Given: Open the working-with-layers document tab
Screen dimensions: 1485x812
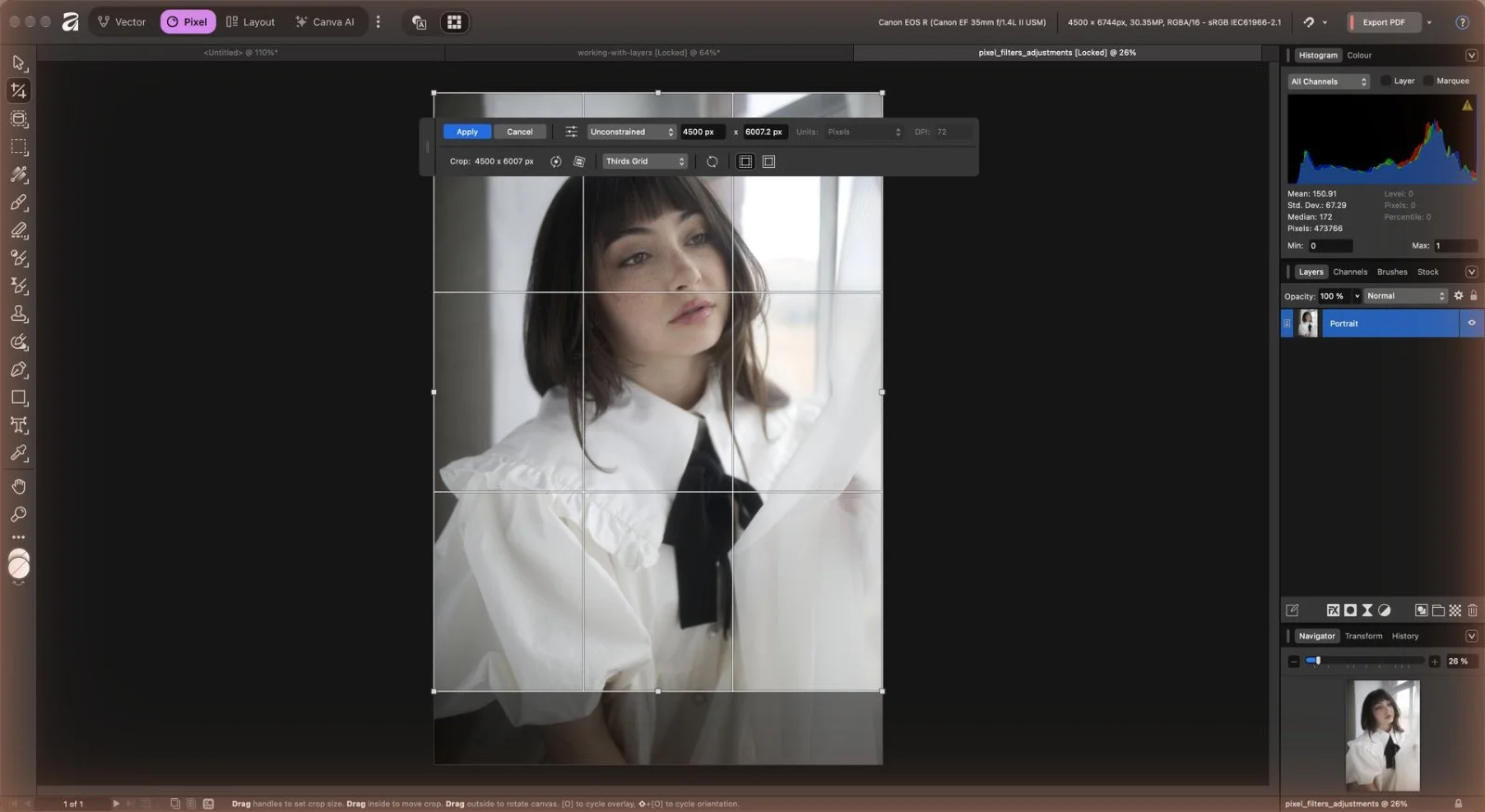Looking at the screenshot, I should (x=649, y=53).
